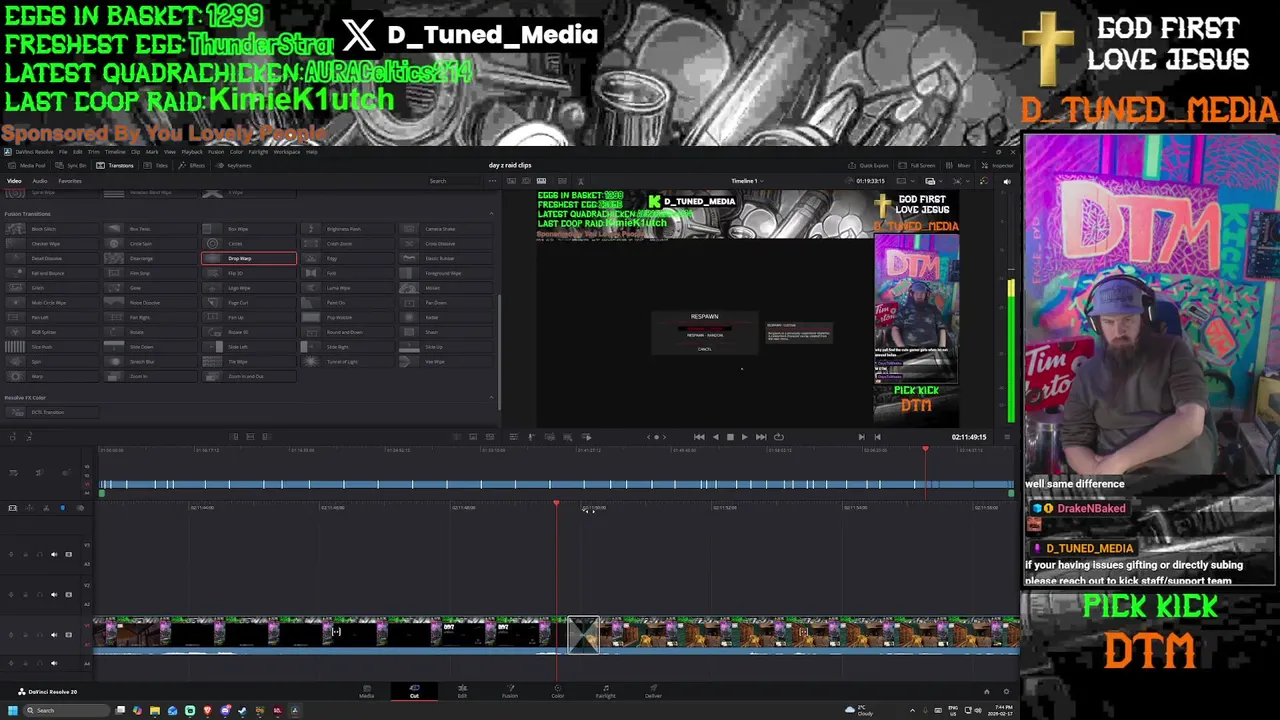Screen dimensions: 1280x720
Task: Select the Camera Shake transition
Action: [444, 229]
